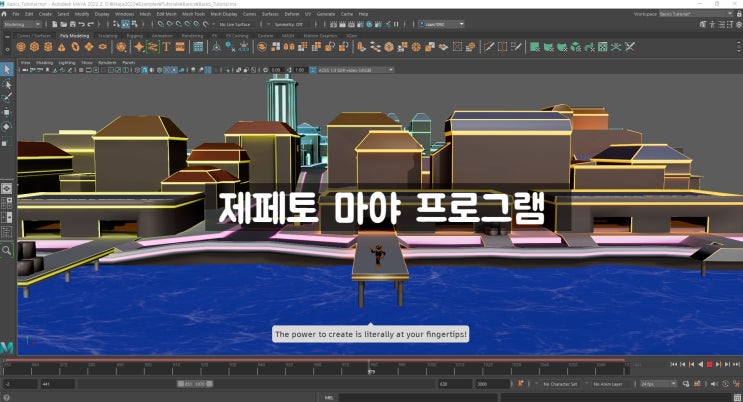The width and height of the screenshot is (743, 402).
Task: Create a polygon cone from shelf
Action: [62, 47]
